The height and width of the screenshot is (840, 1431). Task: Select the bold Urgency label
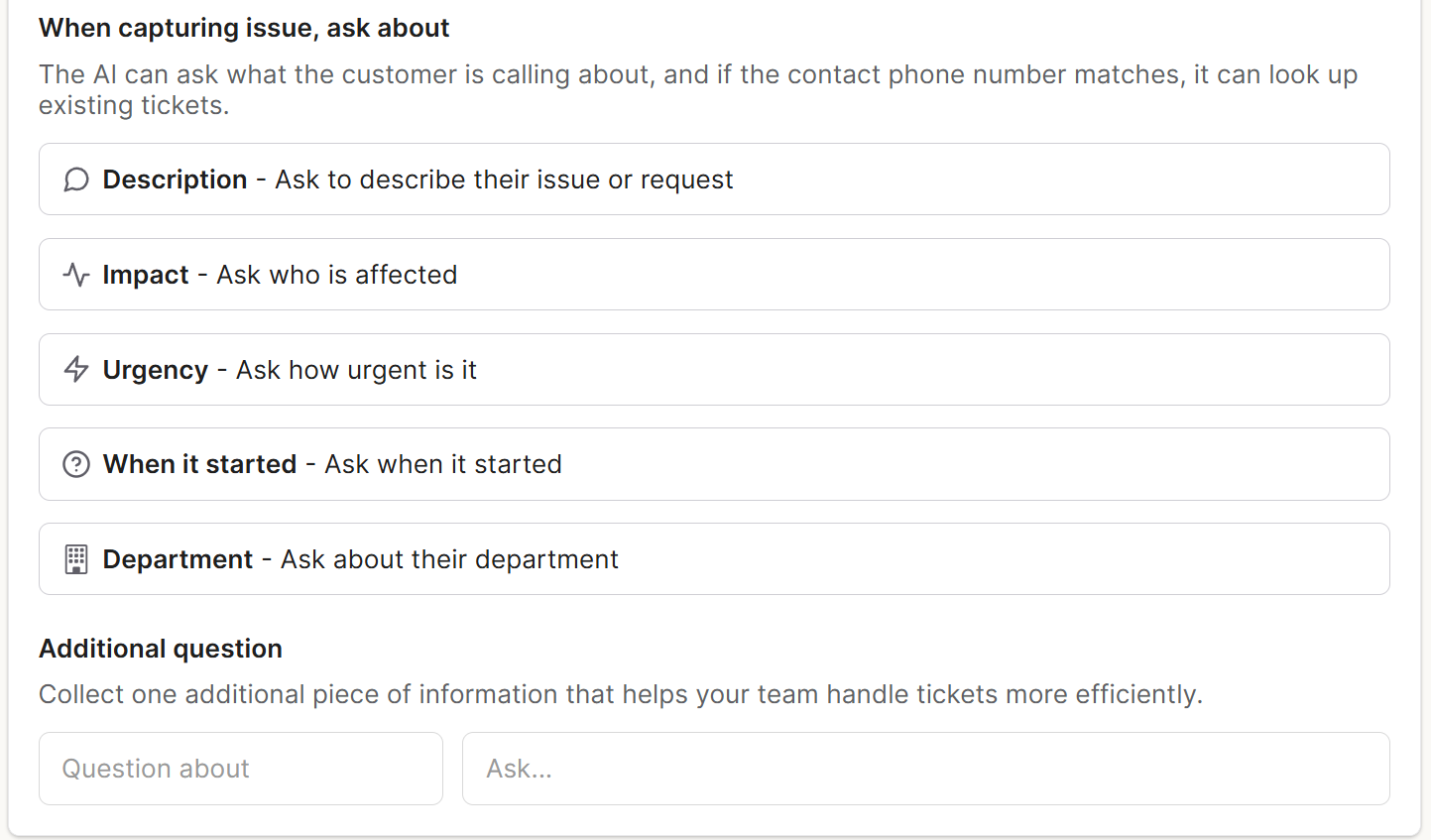156,370
